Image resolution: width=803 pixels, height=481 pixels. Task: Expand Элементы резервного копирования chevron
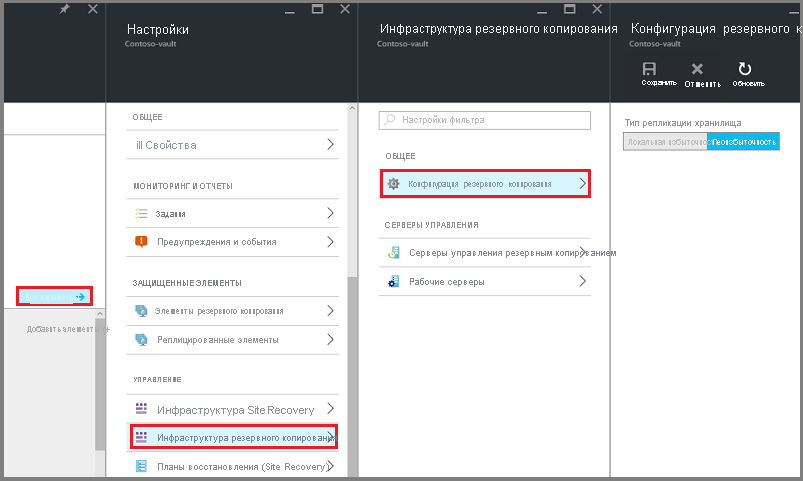point(330,310)
